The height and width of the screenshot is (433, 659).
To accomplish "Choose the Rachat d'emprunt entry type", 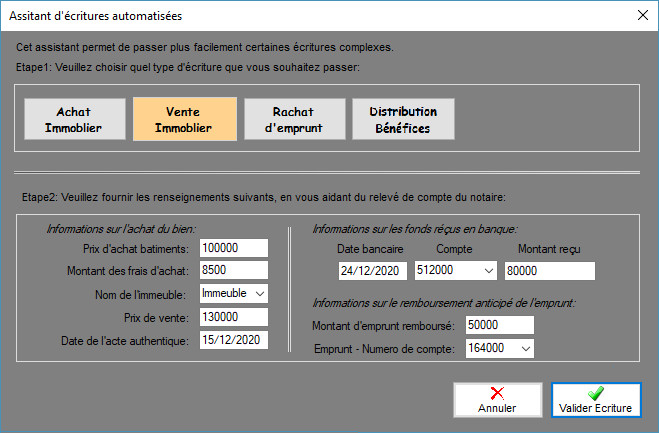I will click(x=294, y=119).
